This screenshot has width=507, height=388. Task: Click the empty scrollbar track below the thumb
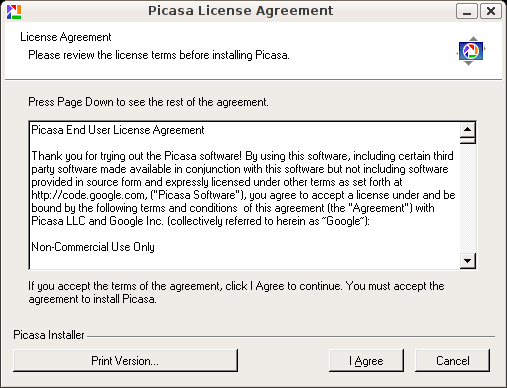click(x=468, y=199)
